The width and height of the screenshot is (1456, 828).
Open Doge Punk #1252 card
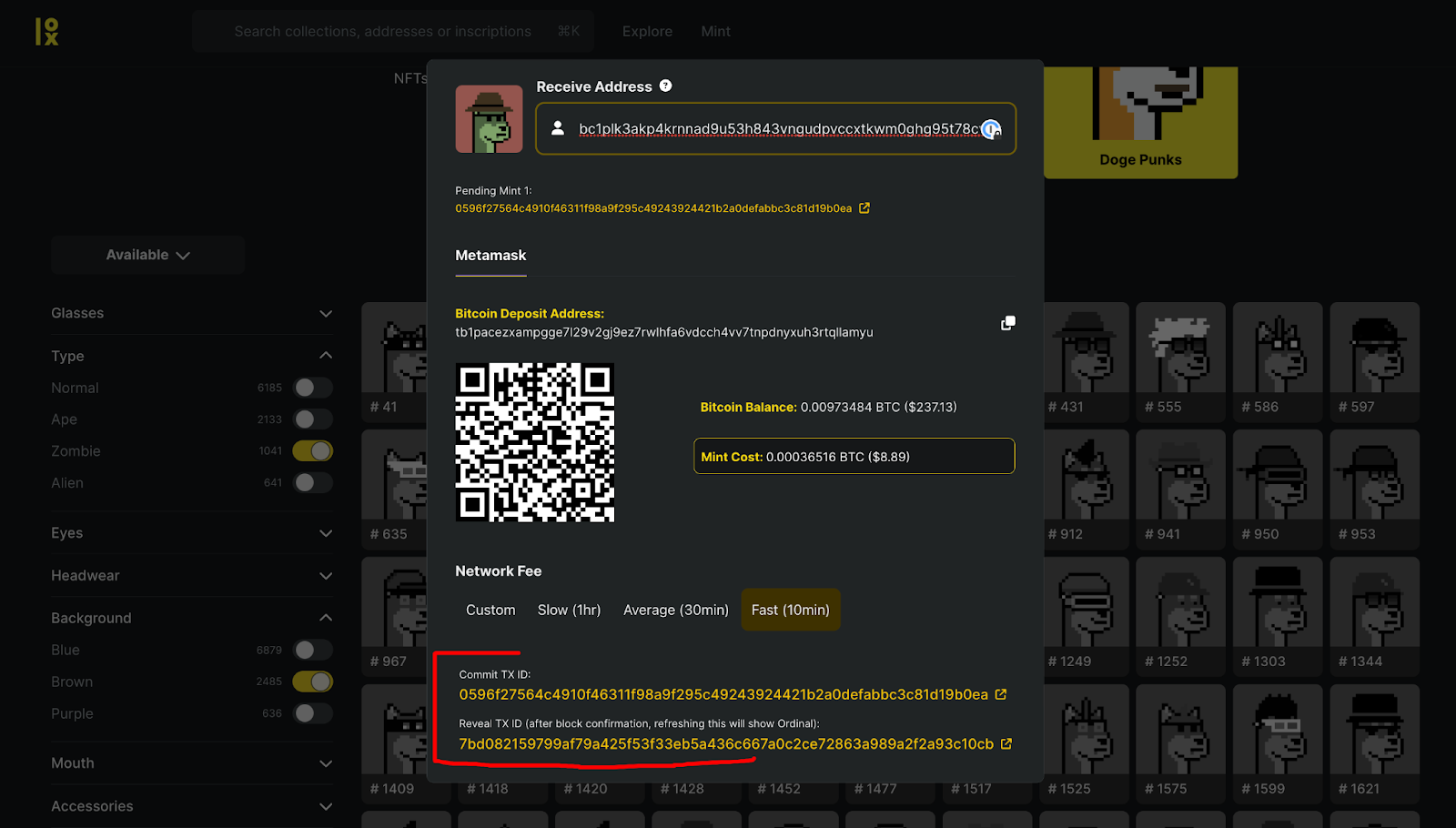tap(1180, 616)
